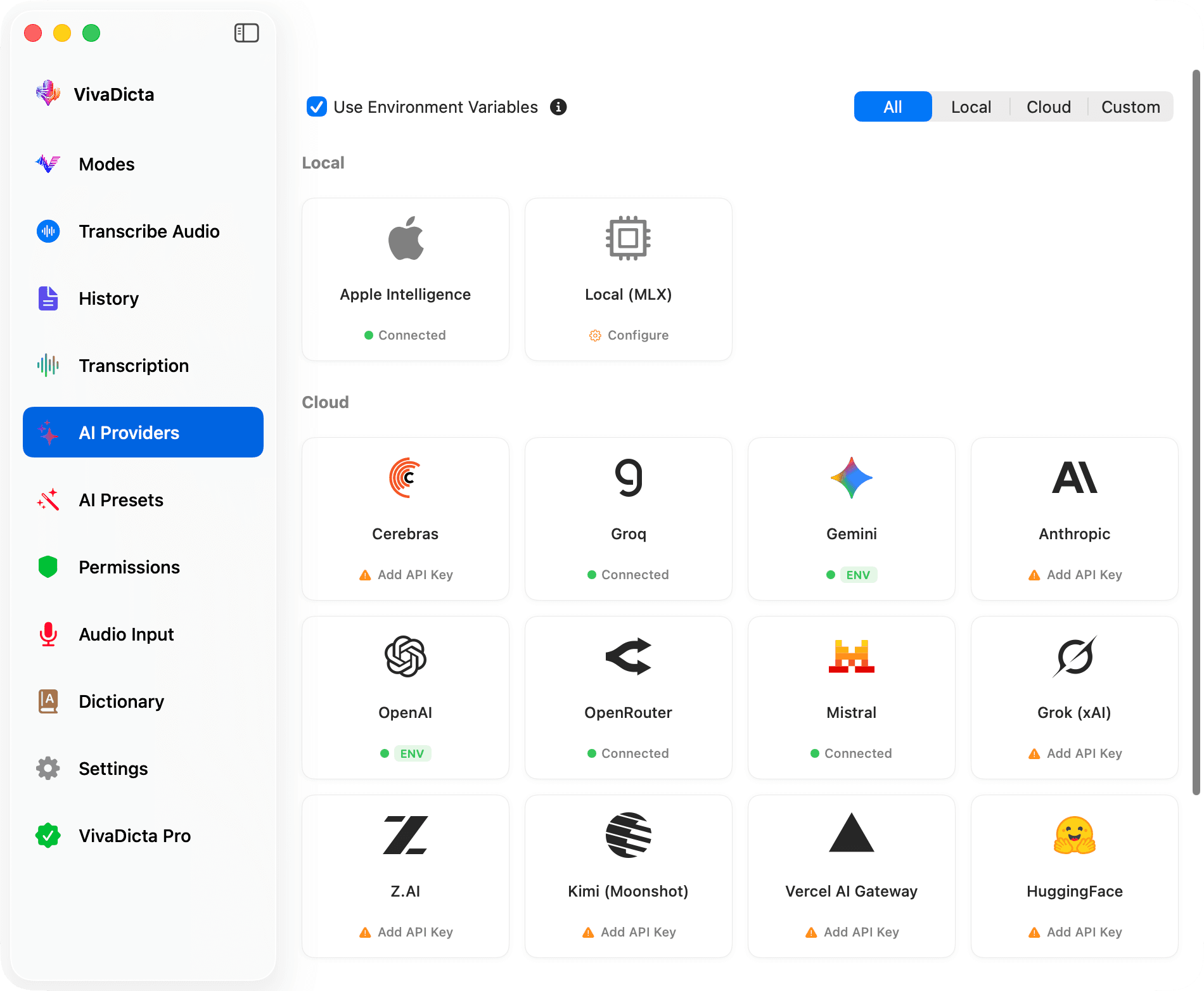The image size is (1204, 991).
Task: Uncheck Use Environment Variables
Action: point(316,107)
